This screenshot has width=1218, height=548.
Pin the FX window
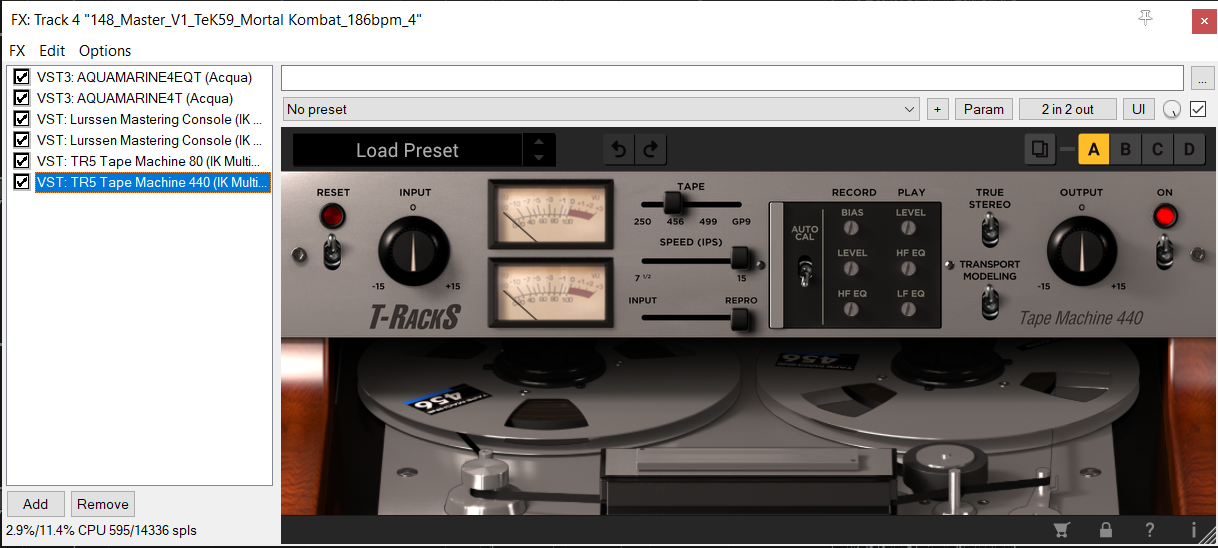pos(1145,18)
